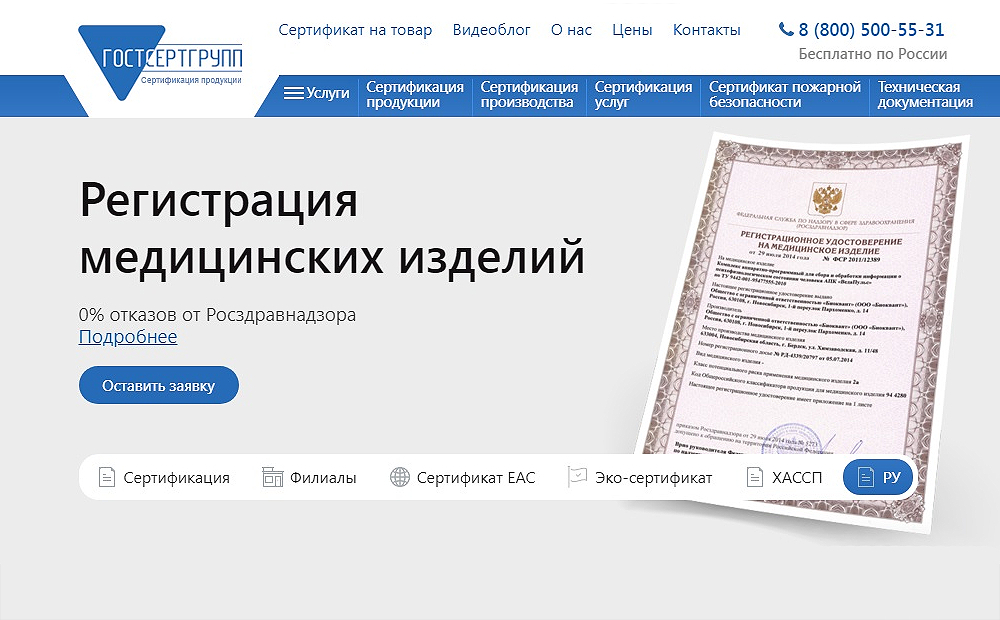Screen dimensions: 1000x620
Task: Switch to the Сертификат ЕАС tab label
Action: click(x=476, y=478)
